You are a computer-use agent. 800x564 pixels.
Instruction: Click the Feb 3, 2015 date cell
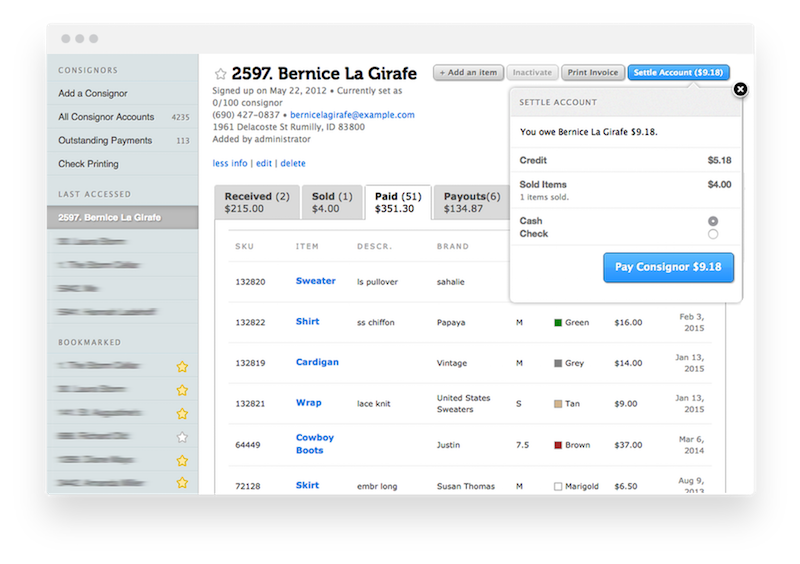(x=691, y=323)
